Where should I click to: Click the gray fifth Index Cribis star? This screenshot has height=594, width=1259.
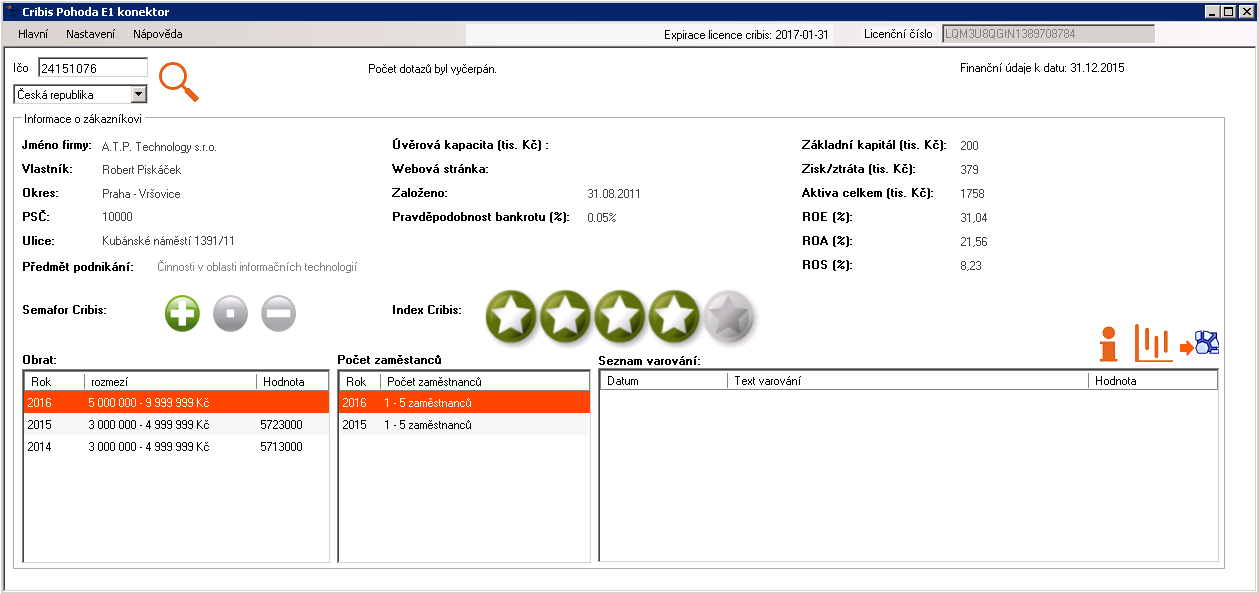pos(728,317)
